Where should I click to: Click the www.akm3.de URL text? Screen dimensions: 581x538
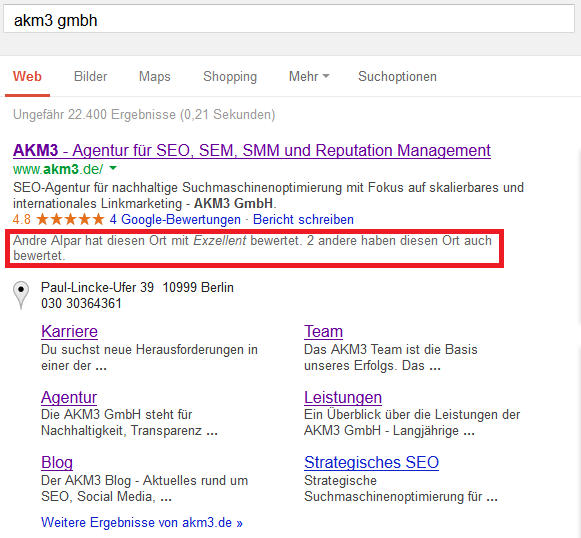coord(58,169)
